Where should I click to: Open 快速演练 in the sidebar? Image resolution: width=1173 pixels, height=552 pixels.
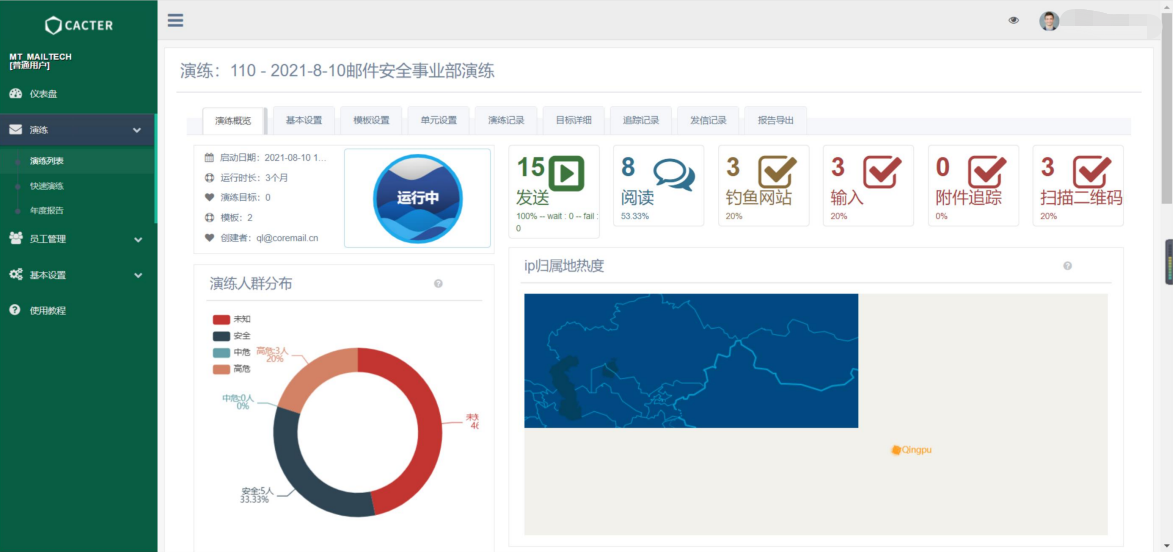pos(46,186)
